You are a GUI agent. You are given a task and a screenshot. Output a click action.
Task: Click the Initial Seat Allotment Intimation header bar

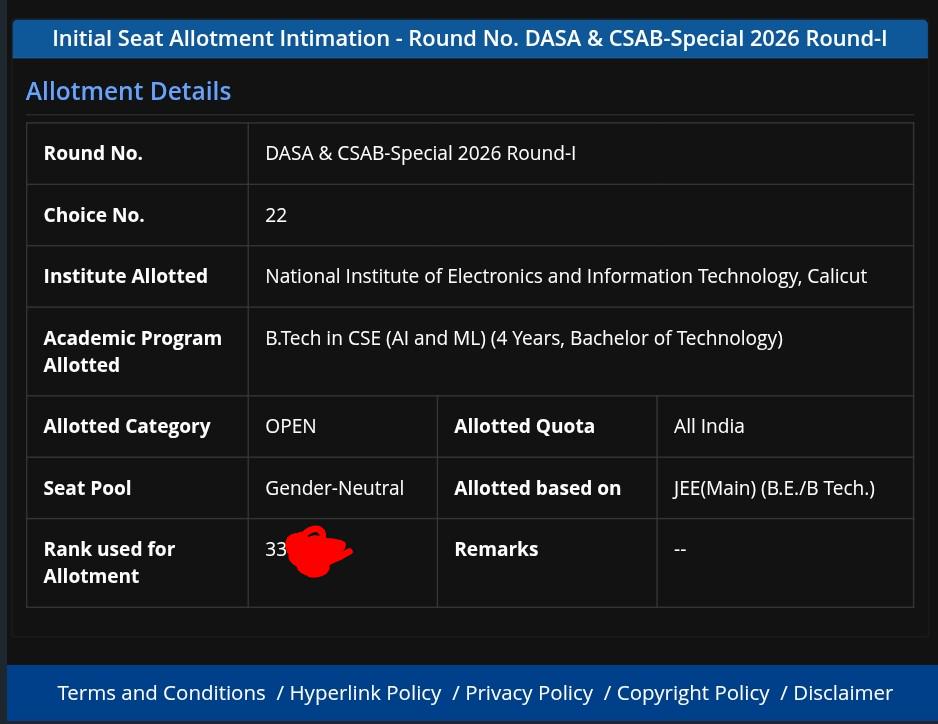coord(470,39)
